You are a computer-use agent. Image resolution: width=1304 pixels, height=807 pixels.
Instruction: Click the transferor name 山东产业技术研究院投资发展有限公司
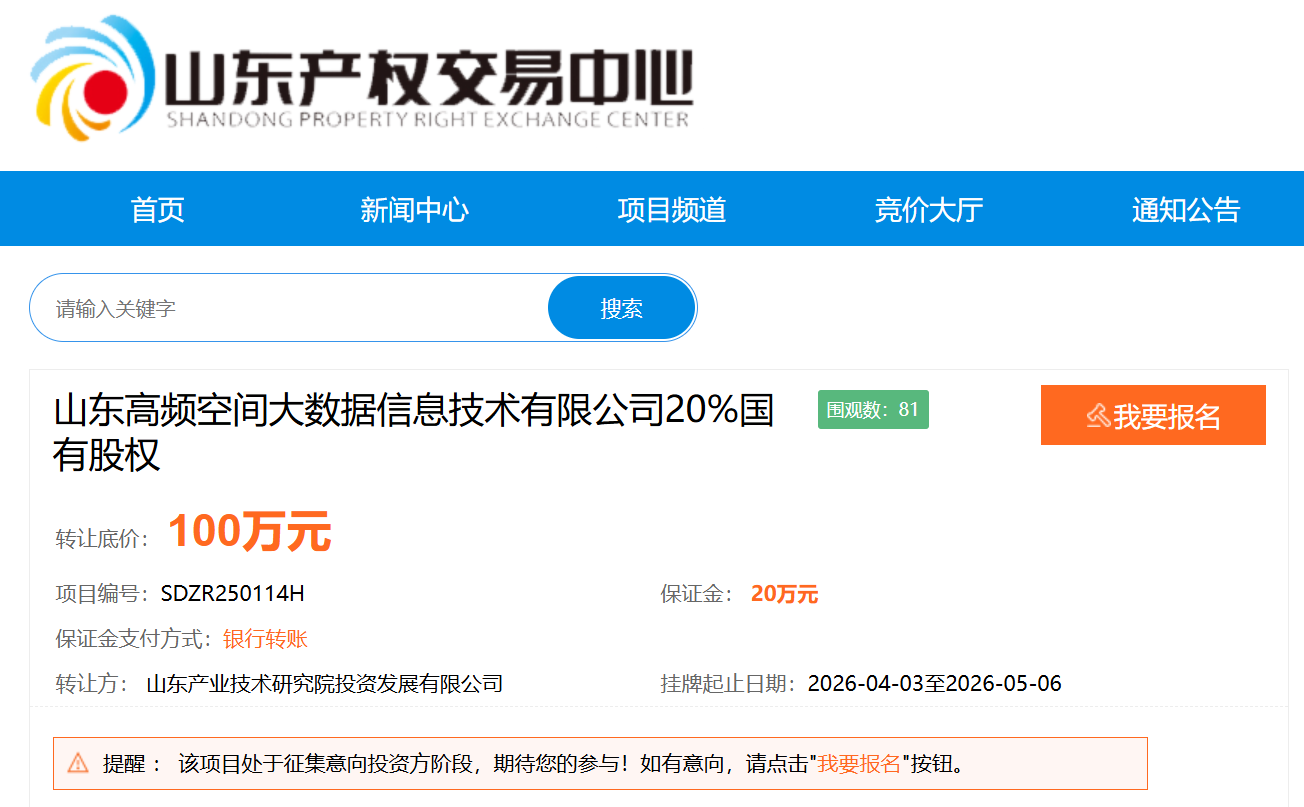click(x=324, y=684)
